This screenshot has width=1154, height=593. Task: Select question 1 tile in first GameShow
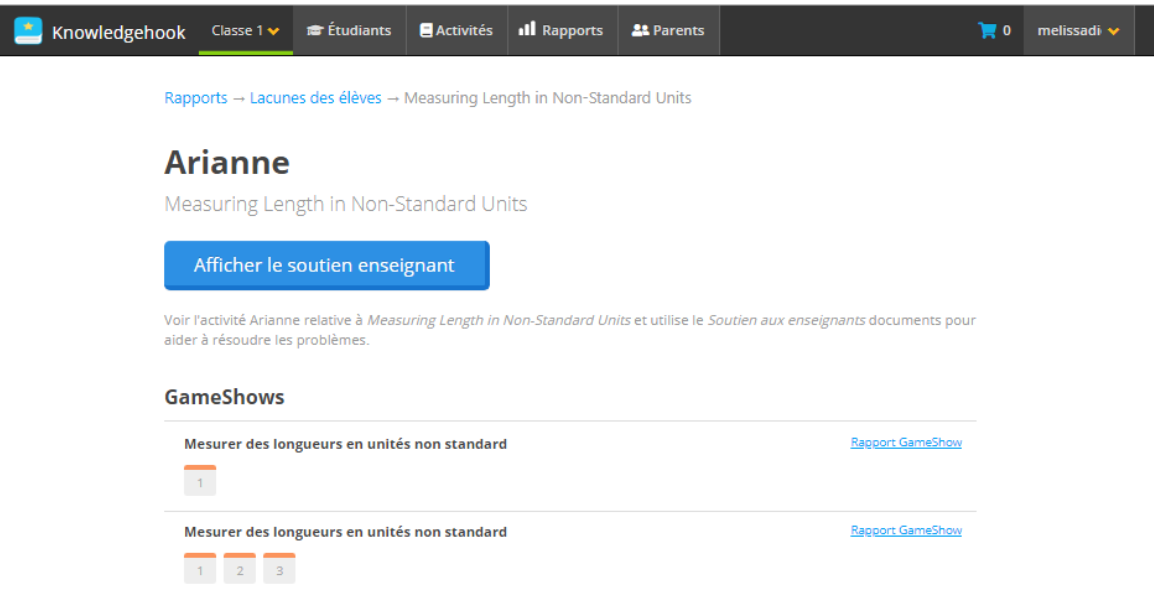[200, 480]
